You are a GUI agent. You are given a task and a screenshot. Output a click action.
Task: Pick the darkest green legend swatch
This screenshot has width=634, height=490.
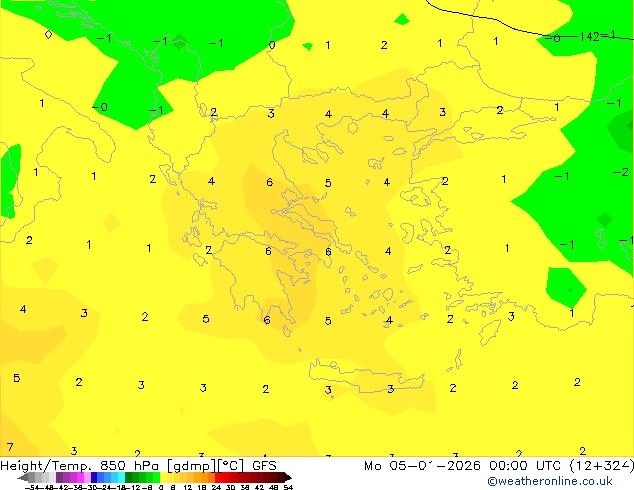[129, 478]
